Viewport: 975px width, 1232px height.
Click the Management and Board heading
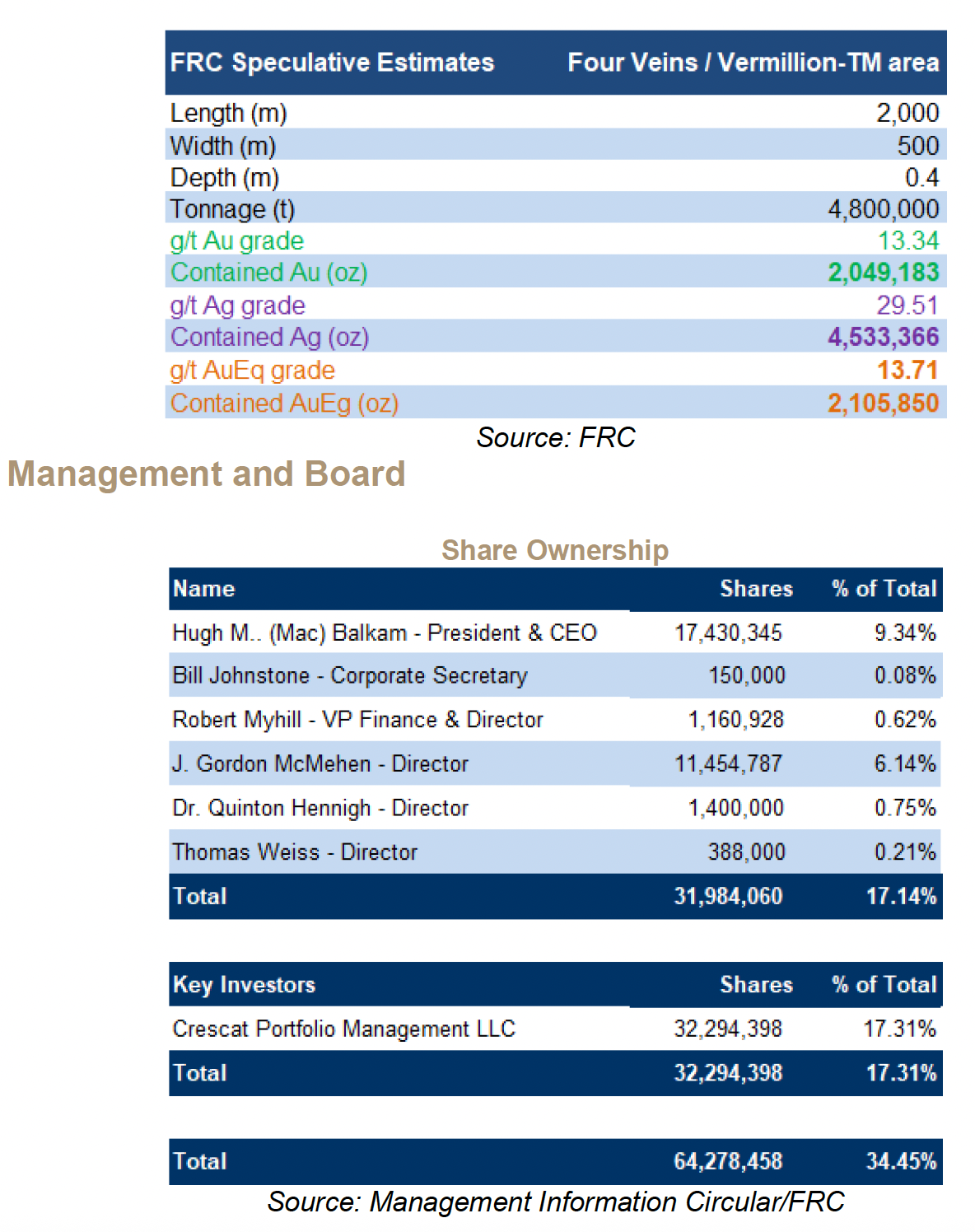206,474
